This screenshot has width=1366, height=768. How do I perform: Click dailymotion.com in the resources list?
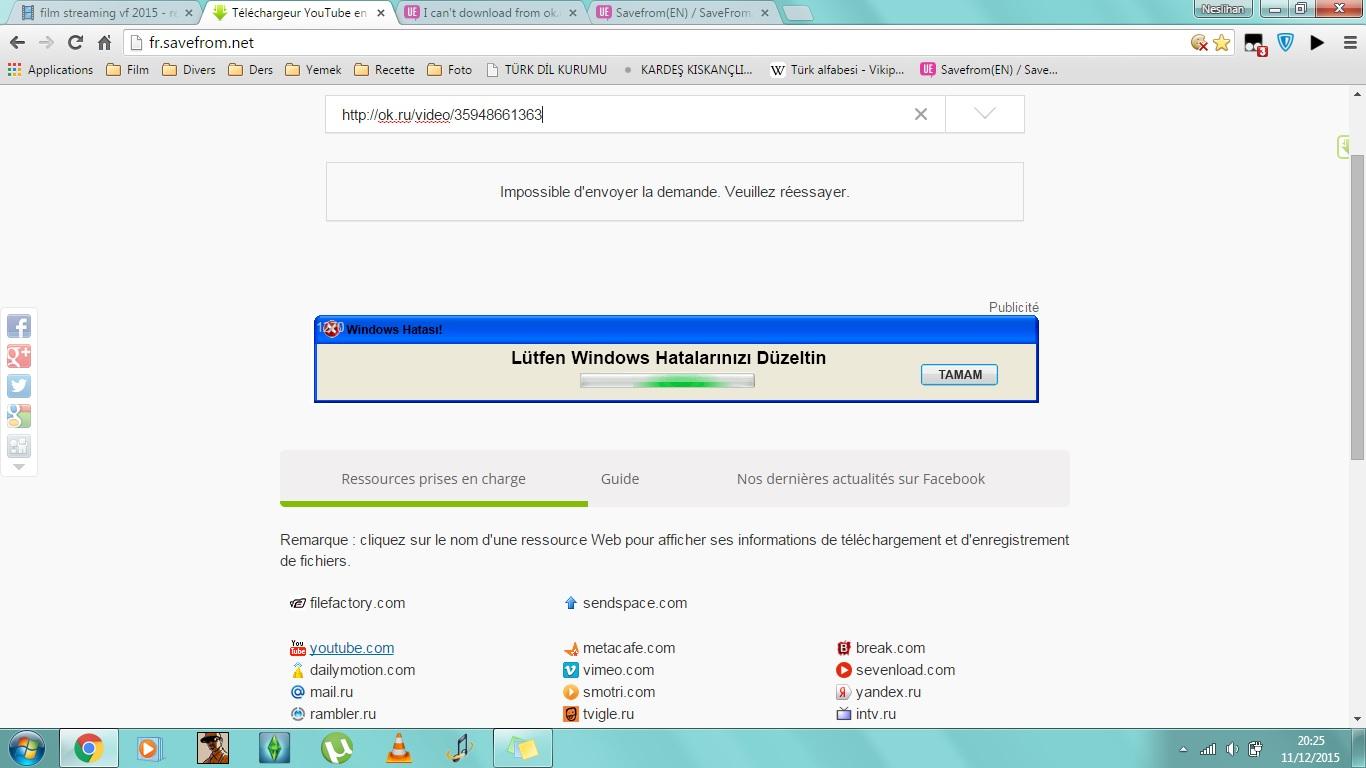click(x=362, y=670)
